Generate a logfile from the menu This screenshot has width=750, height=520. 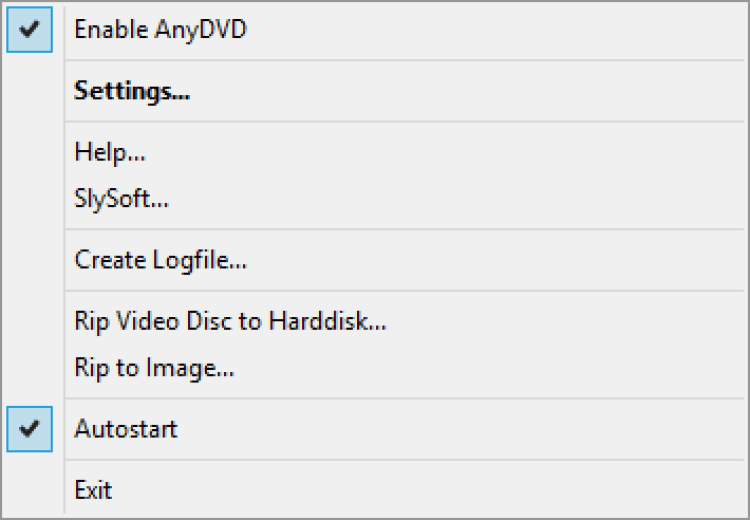[x=160, y=261]
